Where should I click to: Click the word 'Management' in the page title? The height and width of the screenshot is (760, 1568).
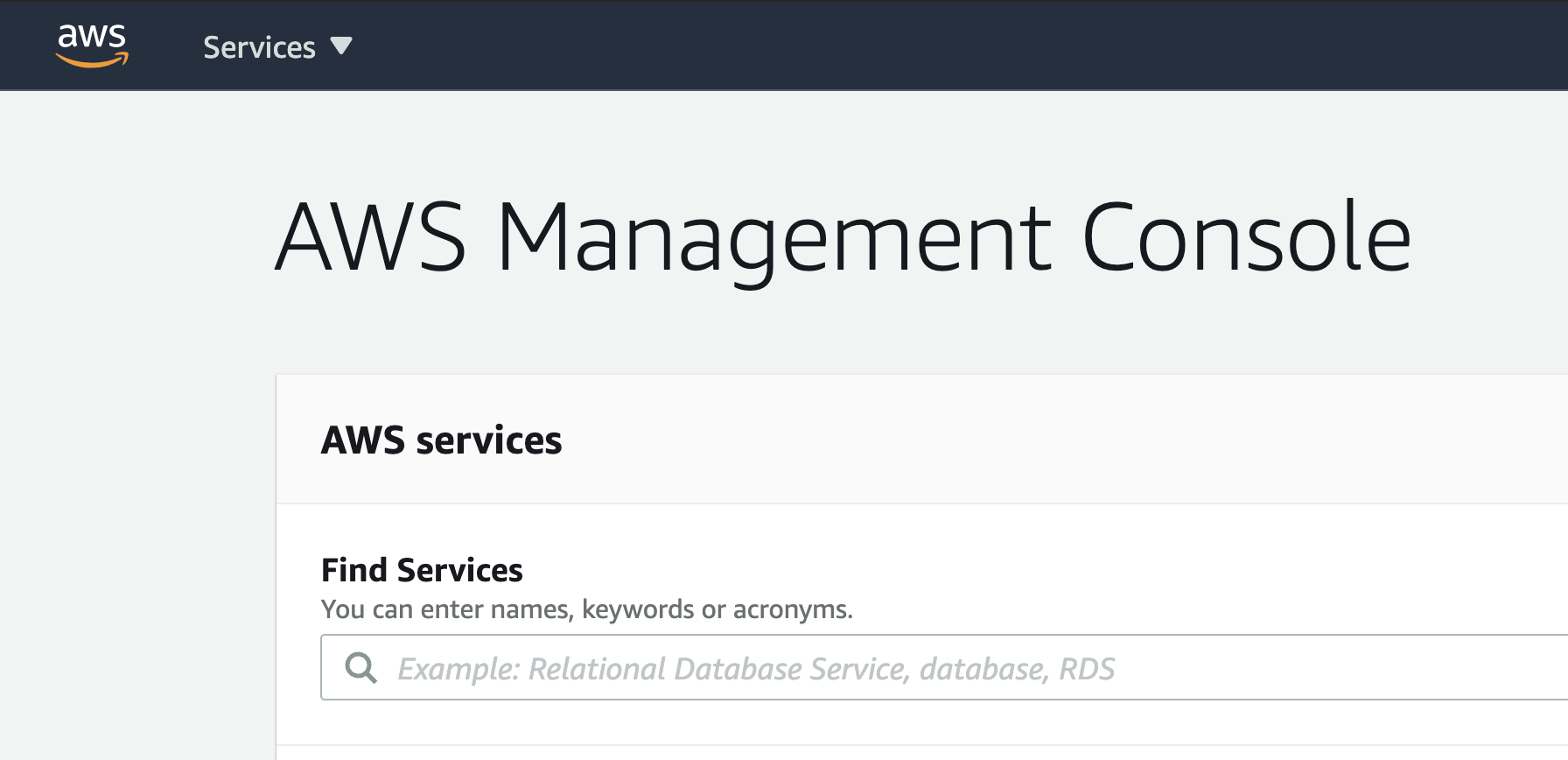[774, 237]
